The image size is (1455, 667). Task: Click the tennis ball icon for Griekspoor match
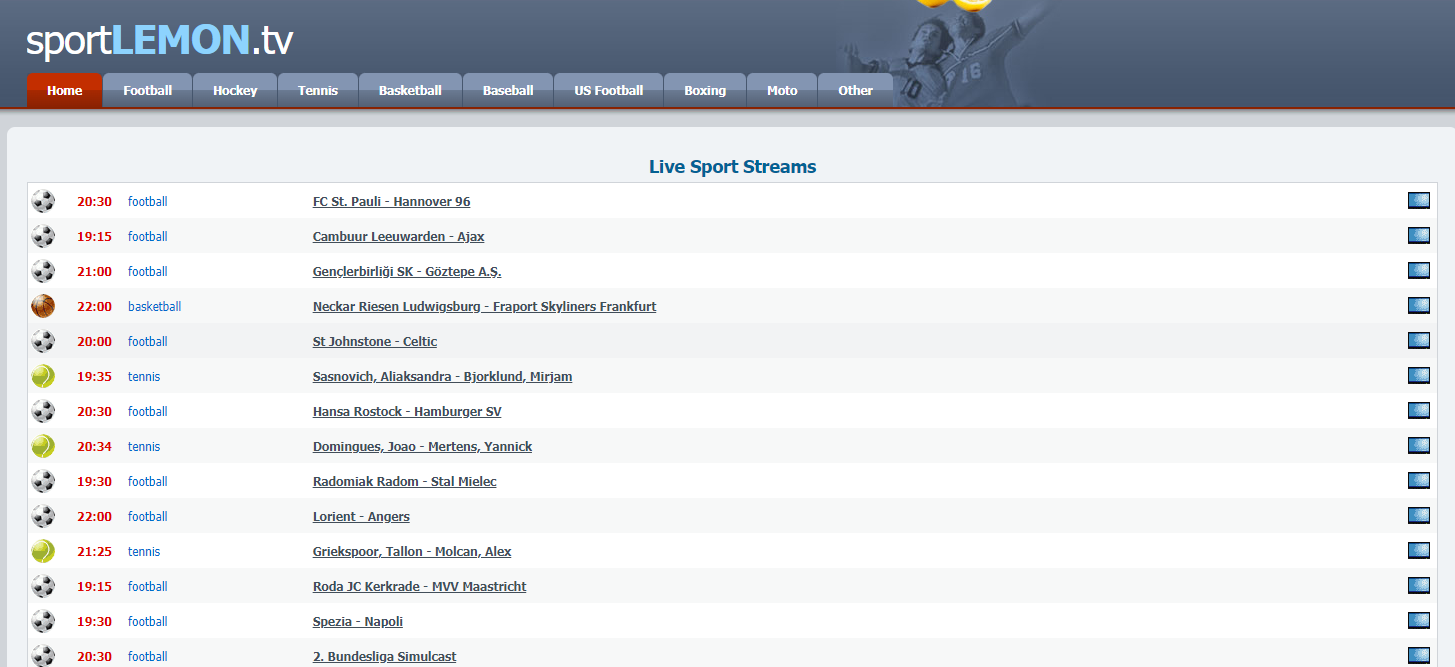[x=43, y=551]
